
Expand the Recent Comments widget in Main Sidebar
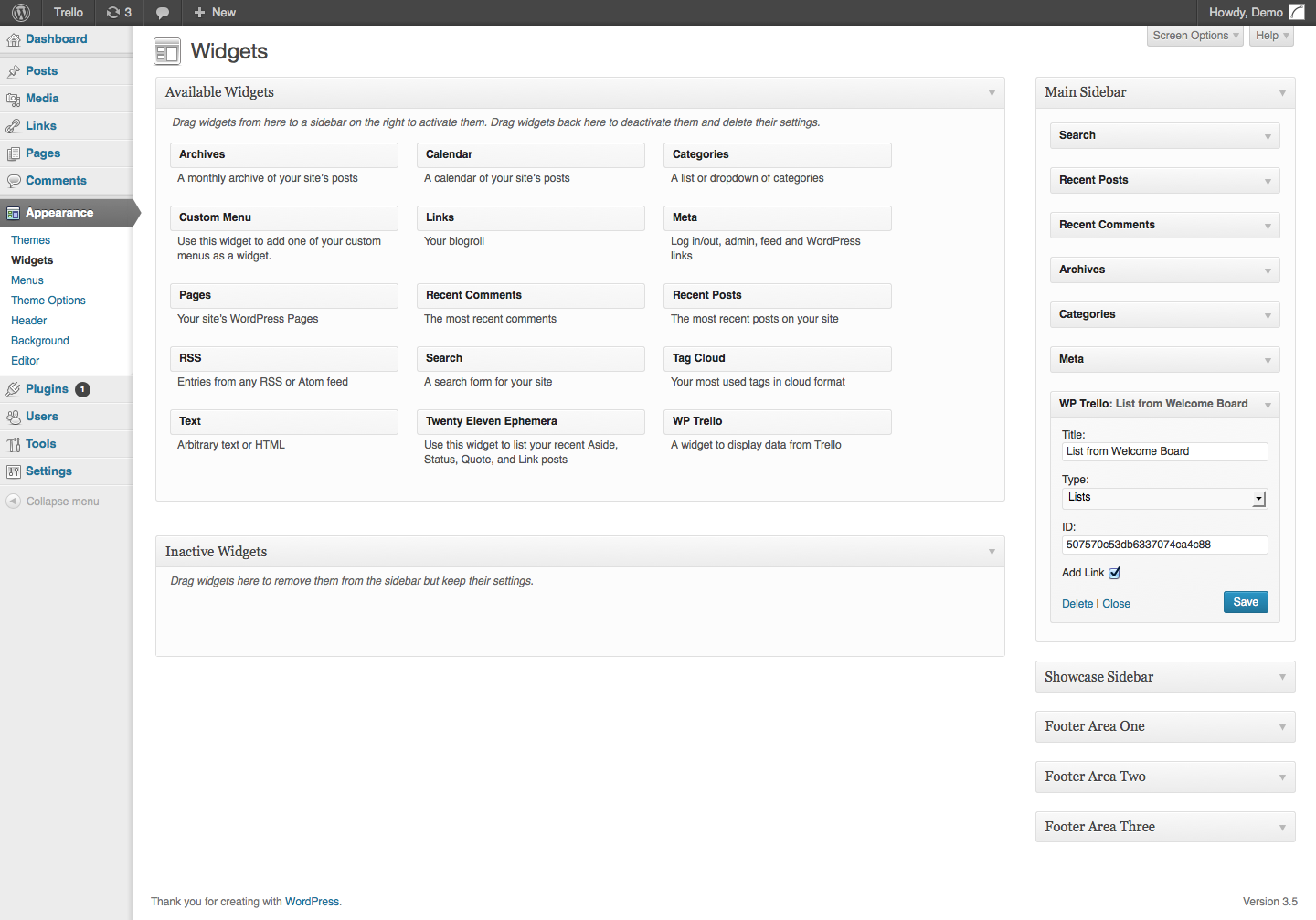[1268, 226]
